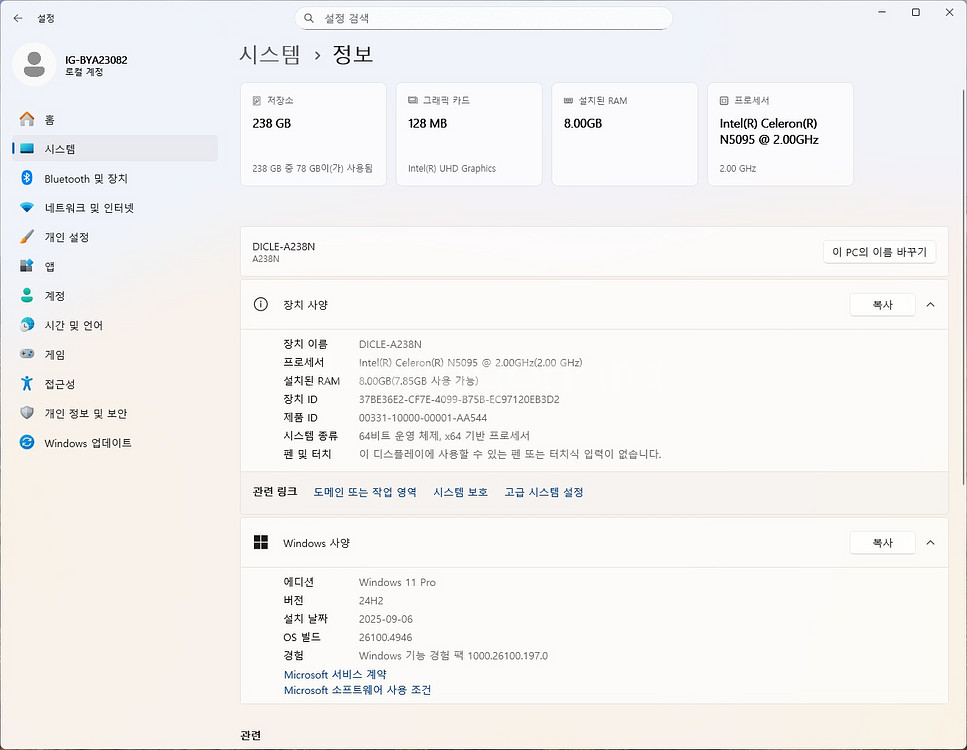Click the 프로세서 Celeron card
967x750 pixels.
click(781, 134)
